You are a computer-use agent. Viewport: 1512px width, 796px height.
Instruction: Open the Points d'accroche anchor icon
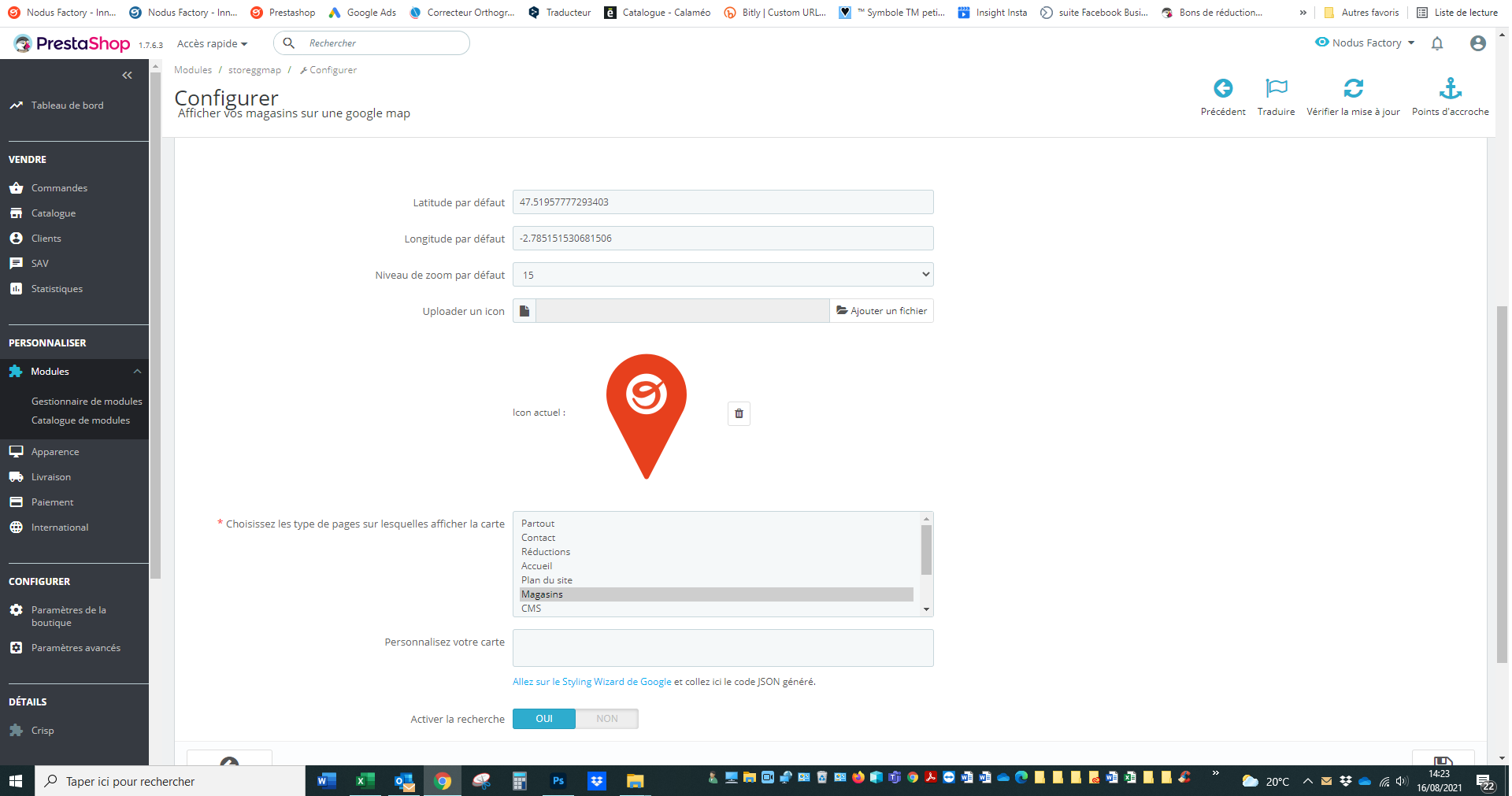click(1450, 88)
